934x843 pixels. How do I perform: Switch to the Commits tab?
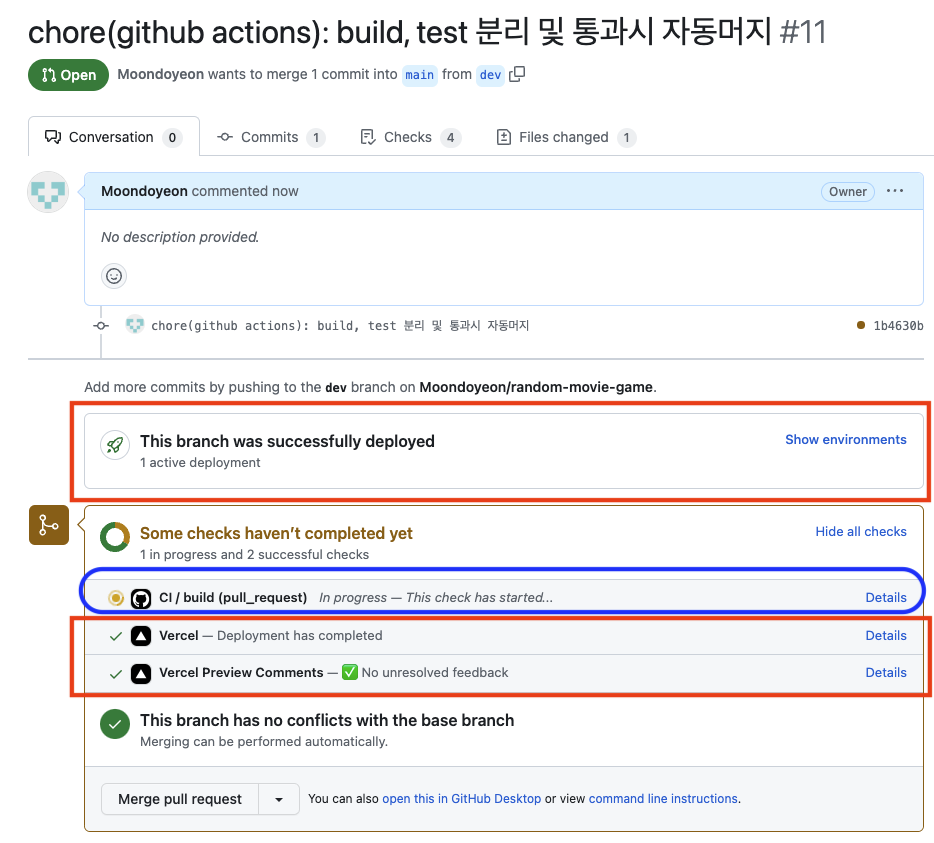coord(270,137)
